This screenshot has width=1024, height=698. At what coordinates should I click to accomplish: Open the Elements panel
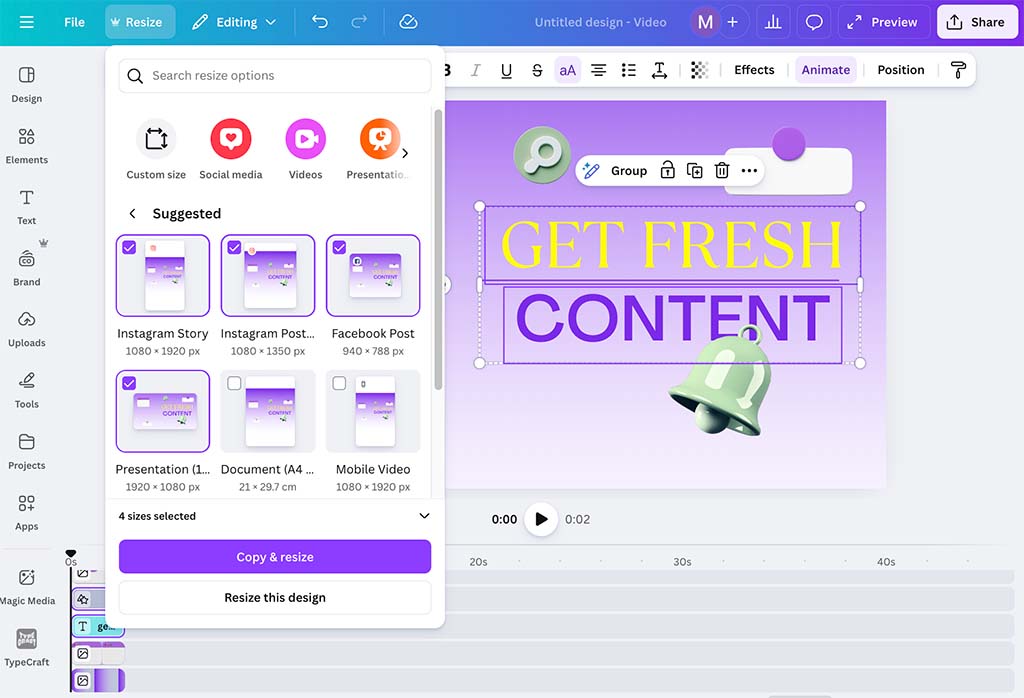26,145
